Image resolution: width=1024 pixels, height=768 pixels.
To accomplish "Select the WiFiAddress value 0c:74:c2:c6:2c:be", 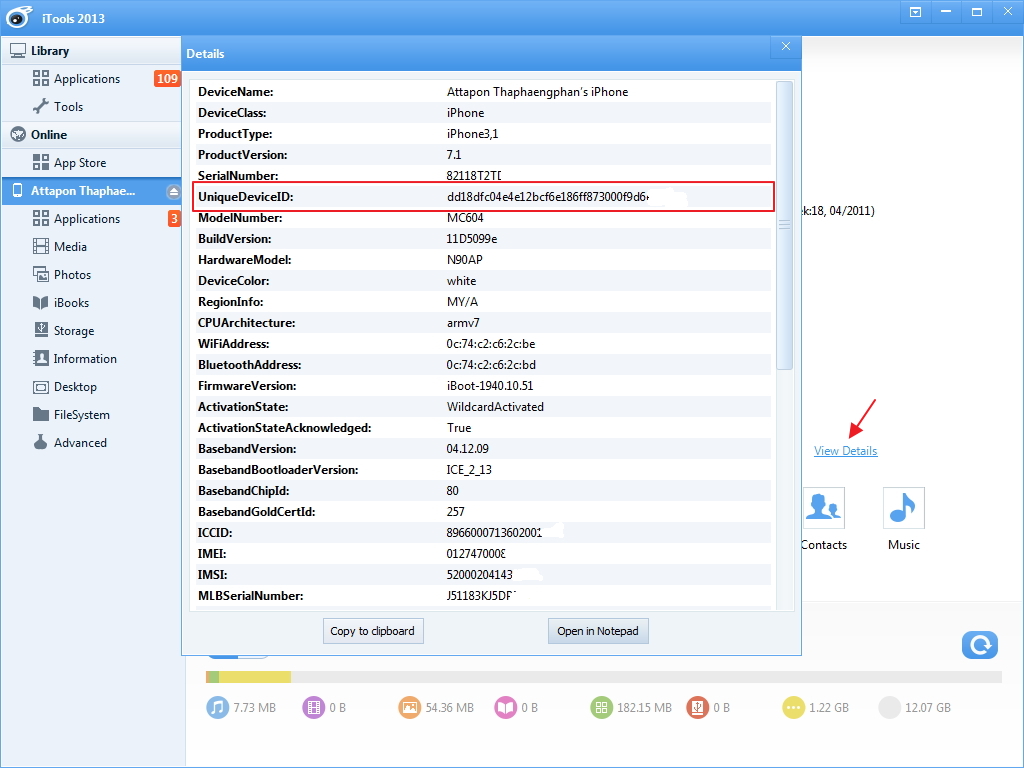I will coord(490,344).
